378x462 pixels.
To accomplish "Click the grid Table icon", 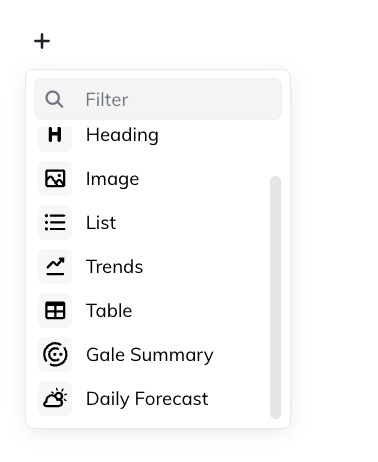I will [55, 310].
